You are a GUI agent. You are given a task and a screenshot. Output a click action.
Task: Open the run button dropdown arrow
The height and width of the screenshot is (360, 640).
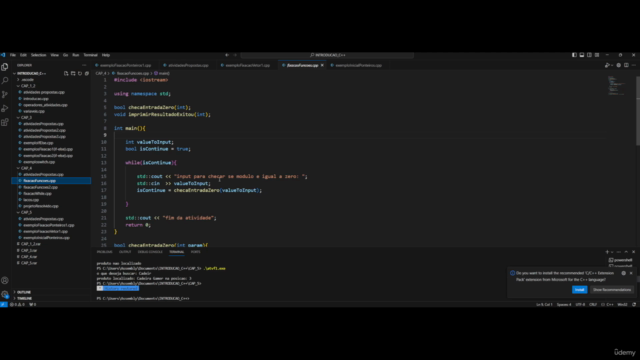tap(612, 65)
